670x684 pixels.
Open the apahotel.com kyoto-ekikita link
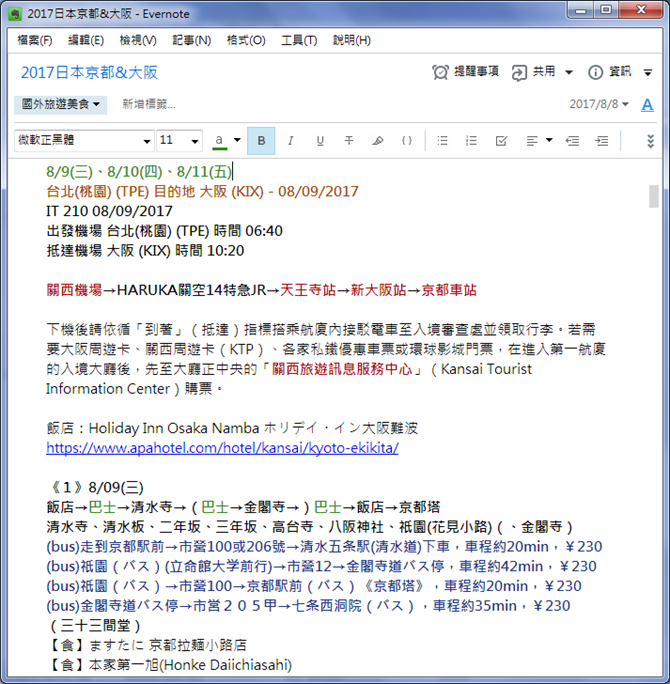point(222,448)
